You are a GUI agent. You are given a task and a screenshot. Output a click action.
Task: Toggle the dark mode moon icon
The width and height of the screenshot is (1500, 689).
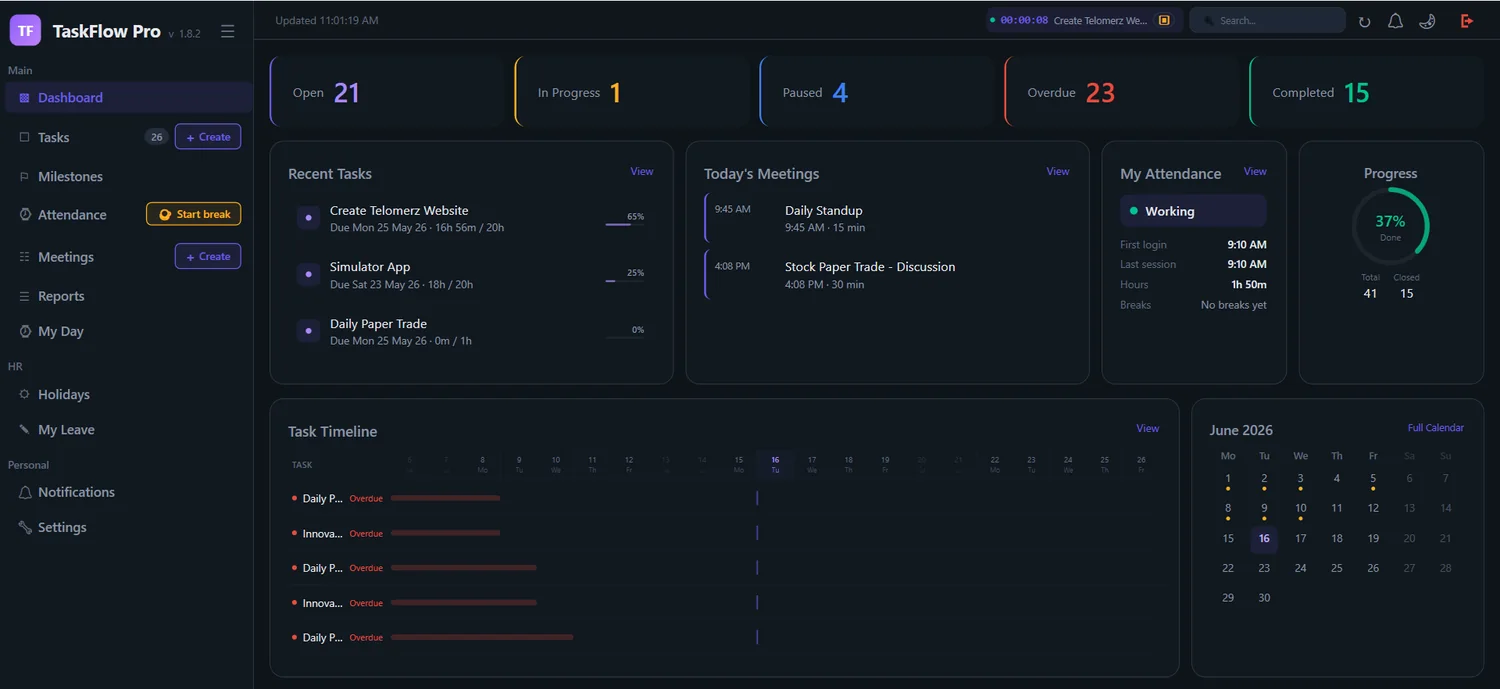pos(1427,21)
